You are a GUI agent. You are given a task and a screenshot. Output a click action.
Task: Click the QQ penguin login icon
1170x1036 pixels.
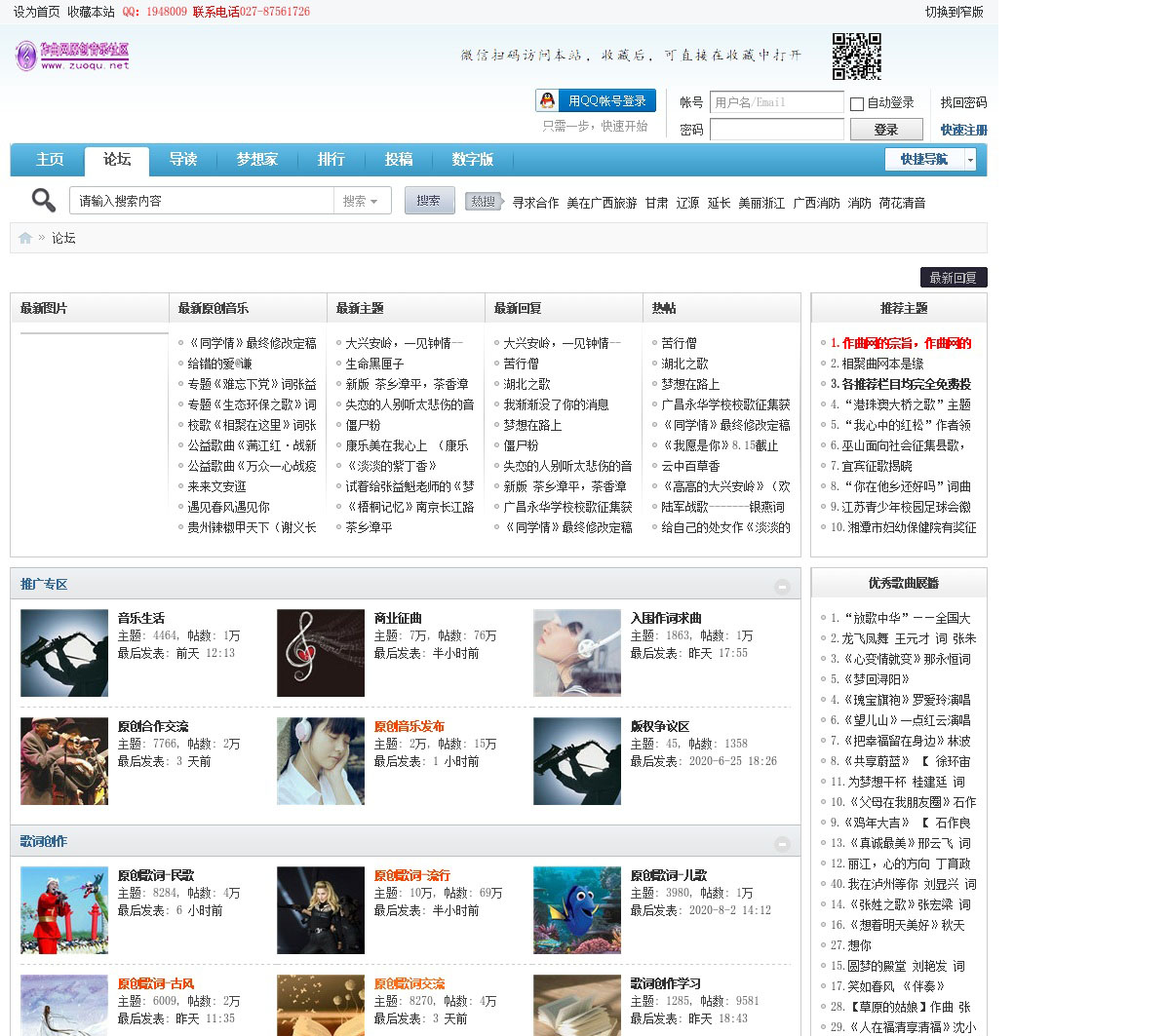[548, 101]
